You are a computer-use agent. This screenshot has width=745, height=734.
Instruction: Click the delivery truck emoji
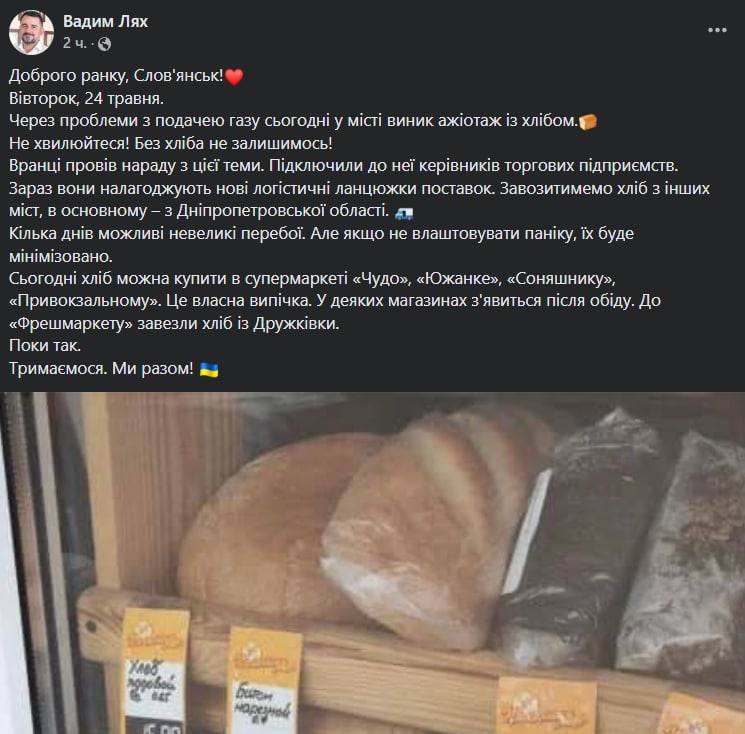click(x=404, y=212)
